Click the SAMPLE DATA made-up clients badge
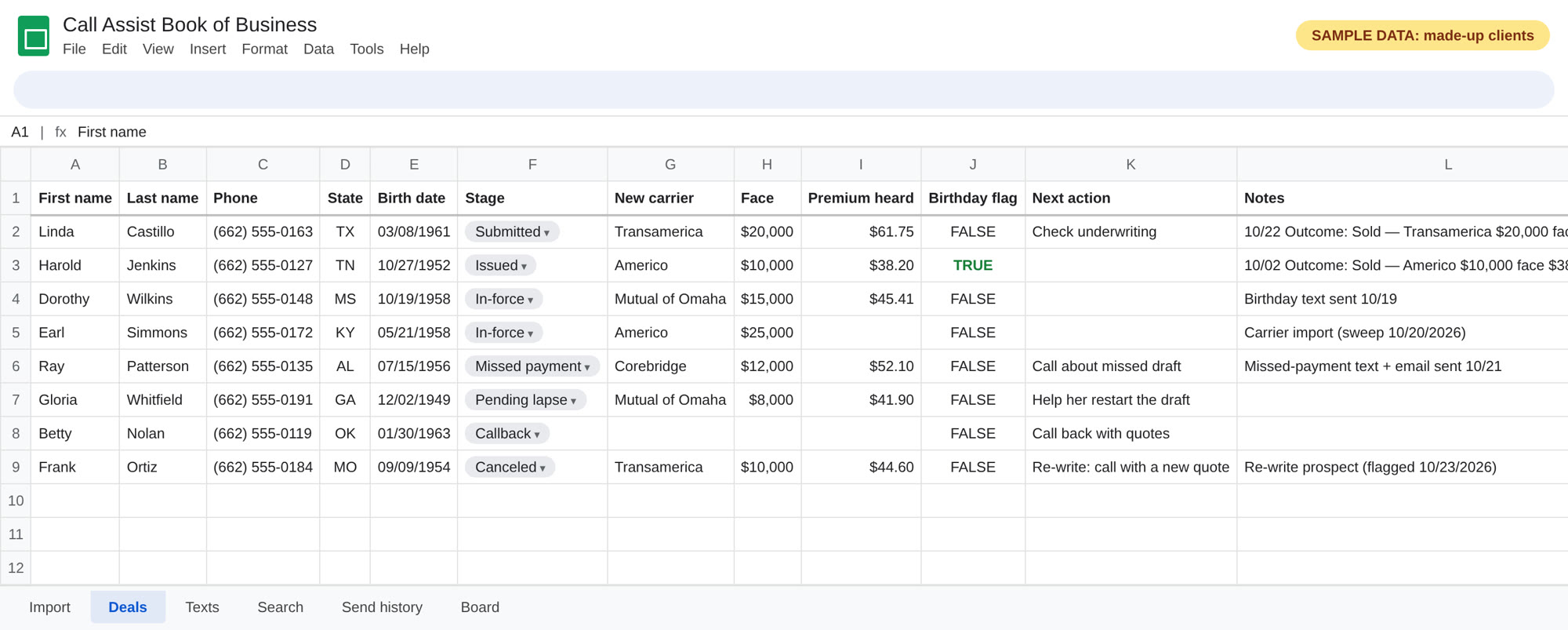This screenshot has height=630, width=1568. 1422,35
